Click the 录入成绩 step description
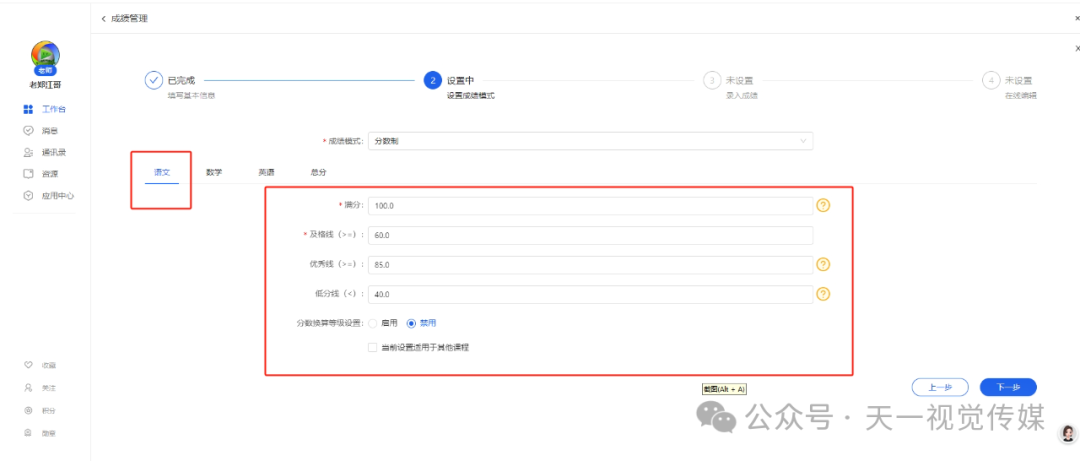Screen dimensions: 1080x461 (742, 96)
